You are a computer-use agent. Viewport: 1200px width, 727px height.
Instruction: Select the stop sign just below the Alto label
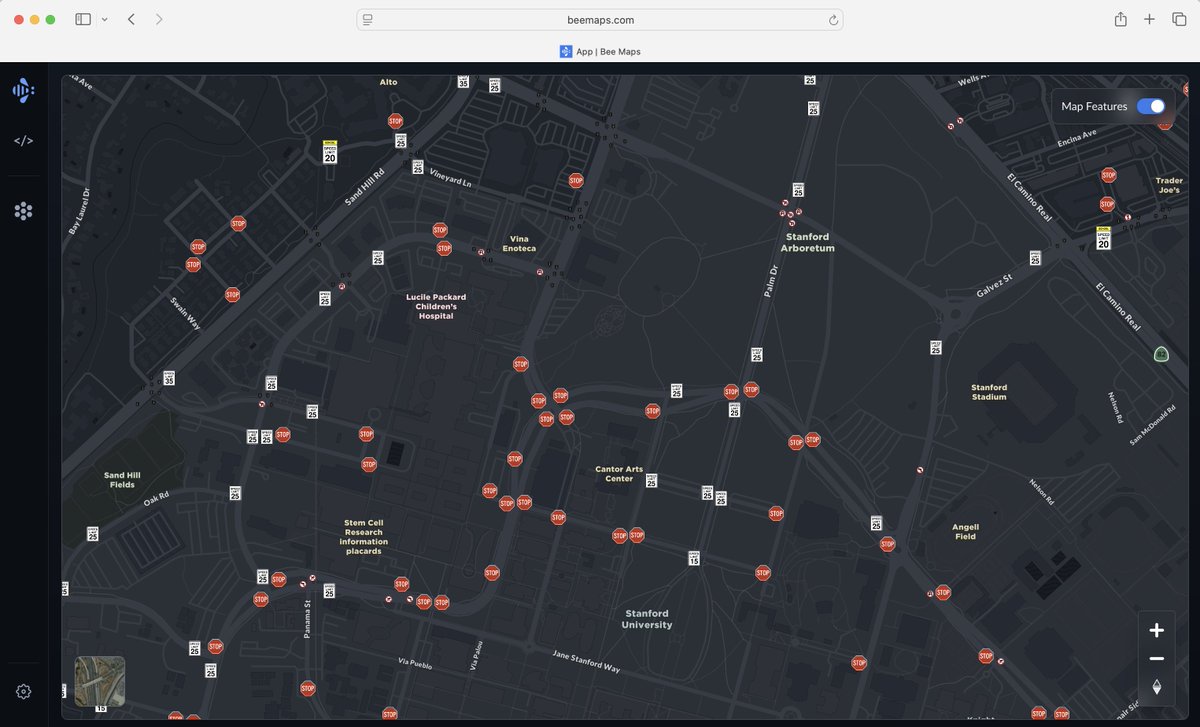click(x=395, y=121)
